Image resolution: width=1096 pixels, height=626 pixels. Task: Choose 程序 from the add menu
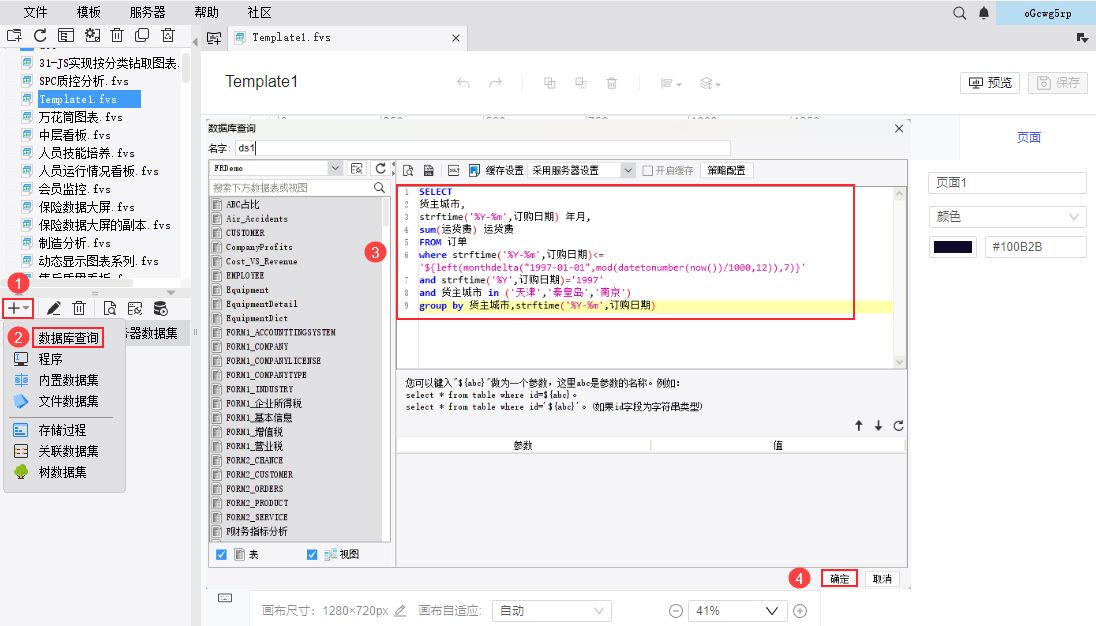tap(50, 359)
